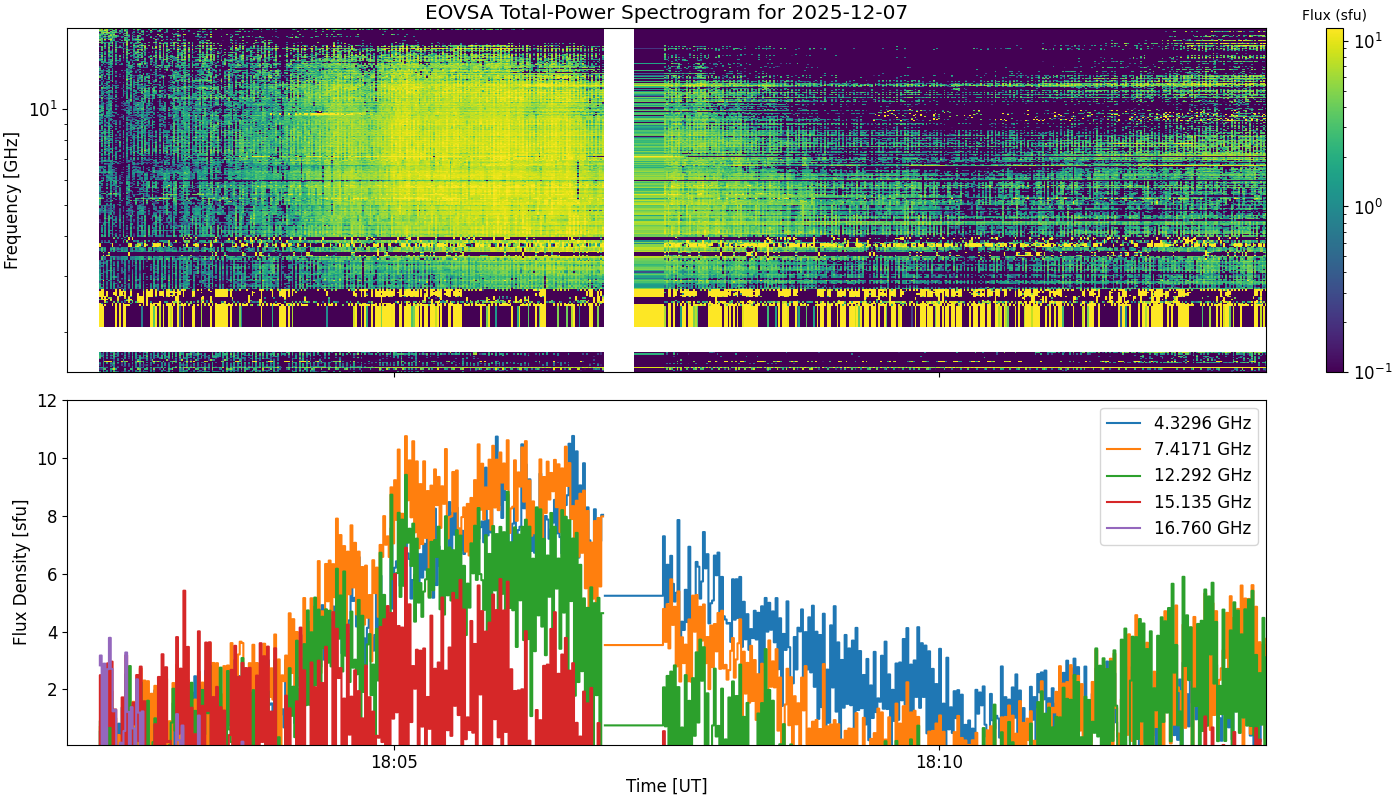Click the 18:10 time axis tick label

pyautogui.click(x=940, y=763)
